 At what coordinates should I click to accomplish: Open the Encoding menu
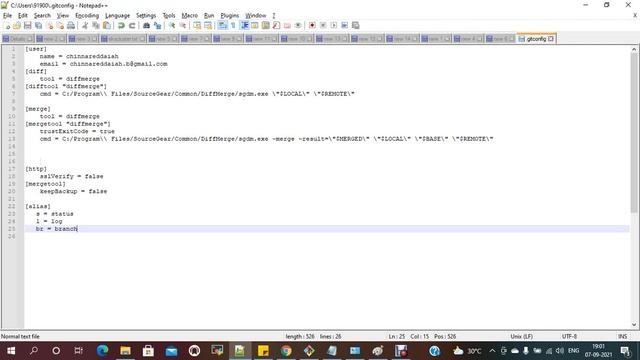87,16
